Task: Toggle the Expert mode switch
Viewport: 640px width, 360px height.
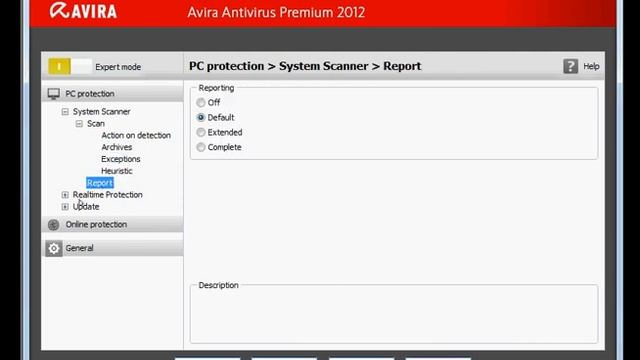Action: 70,66
